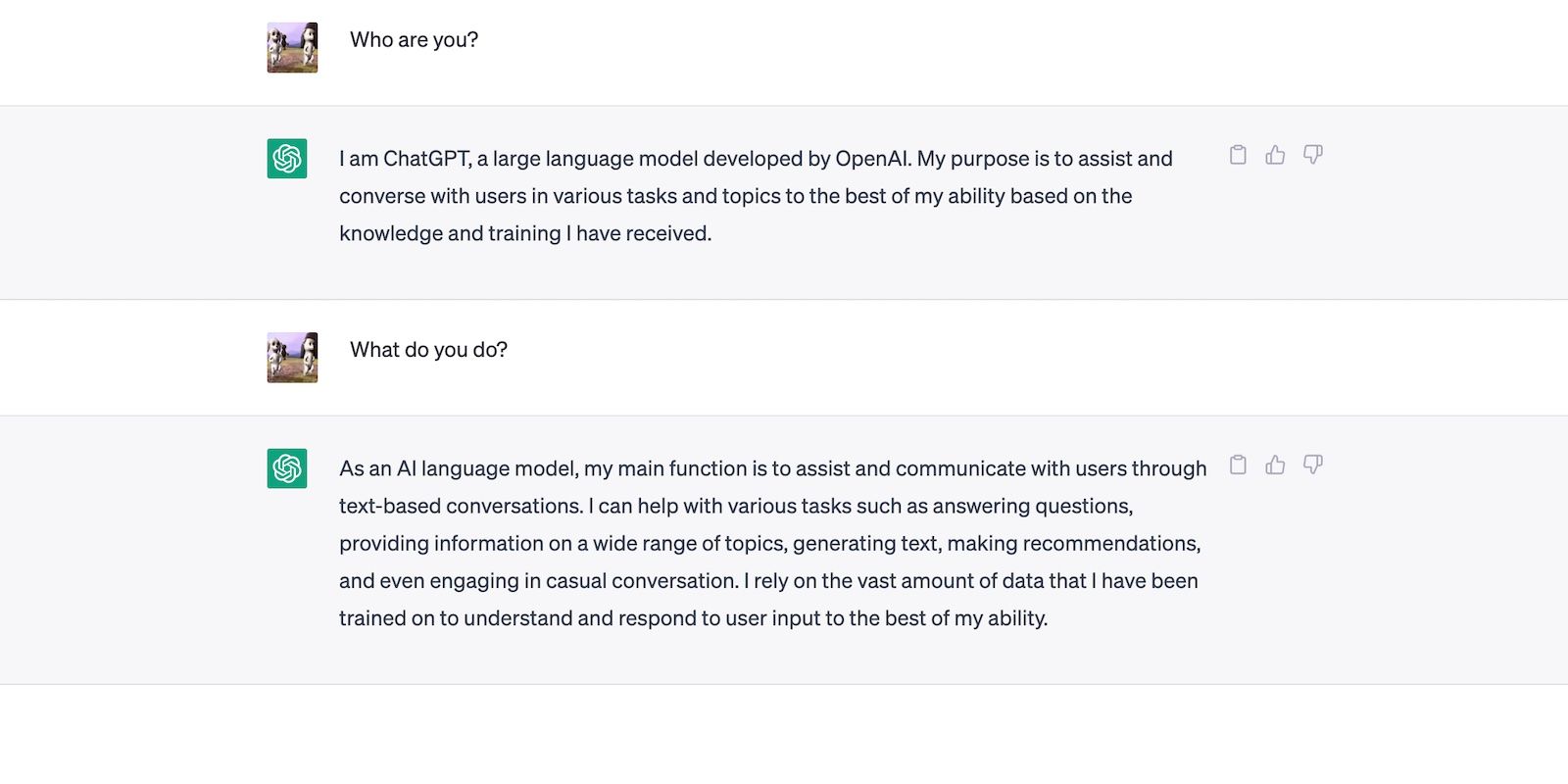Dislike the 'As an AI language model' response

coord(1313,465)
